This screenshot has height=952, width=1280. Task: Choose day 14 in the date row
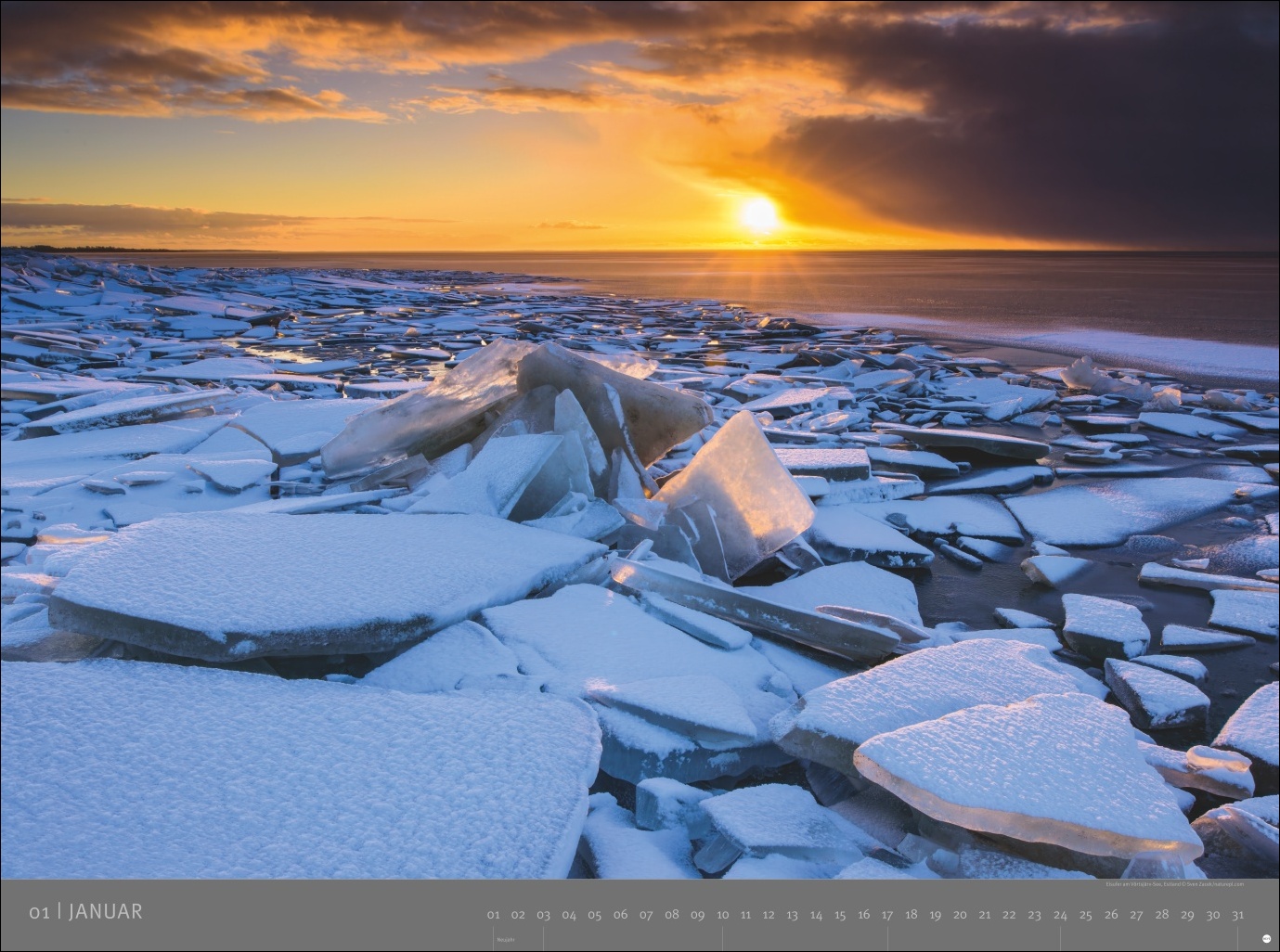coord(816,915)
